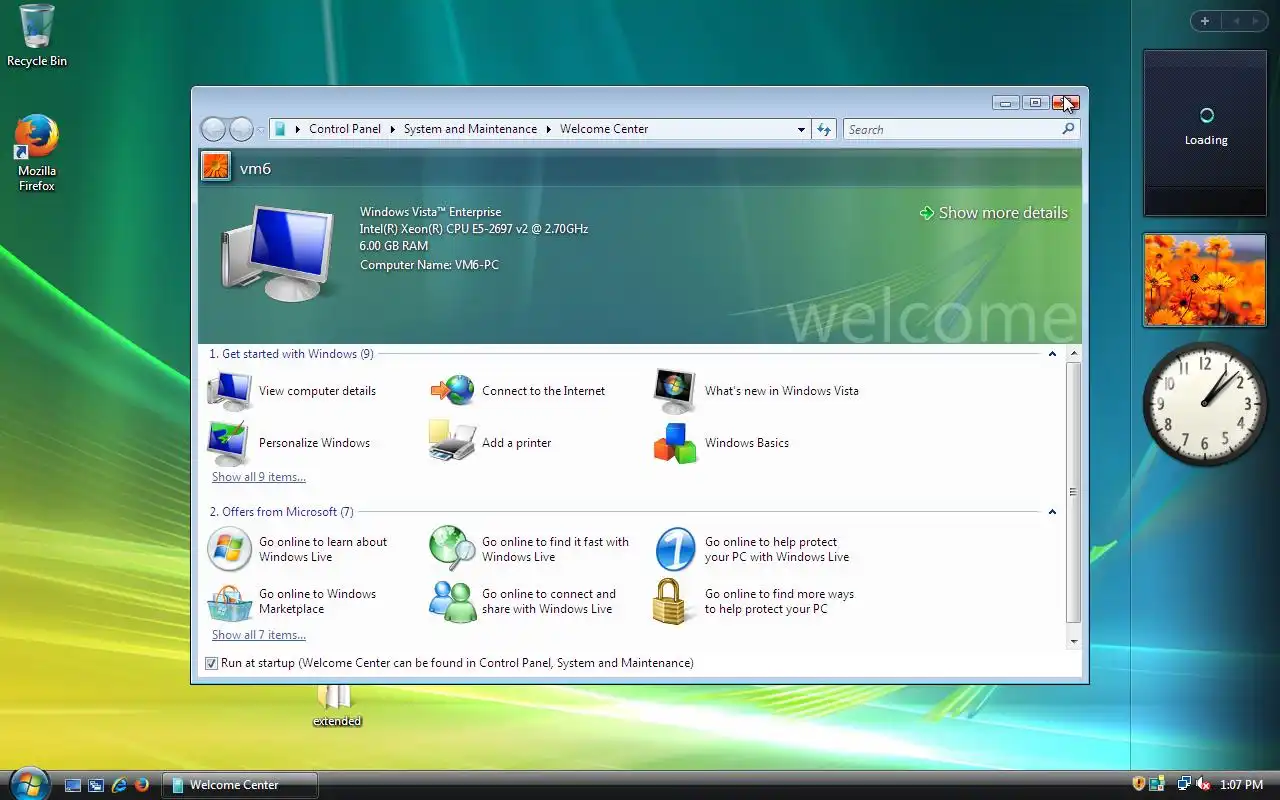
Task: Click the vm6 user account picture
Action: (216, 166)
